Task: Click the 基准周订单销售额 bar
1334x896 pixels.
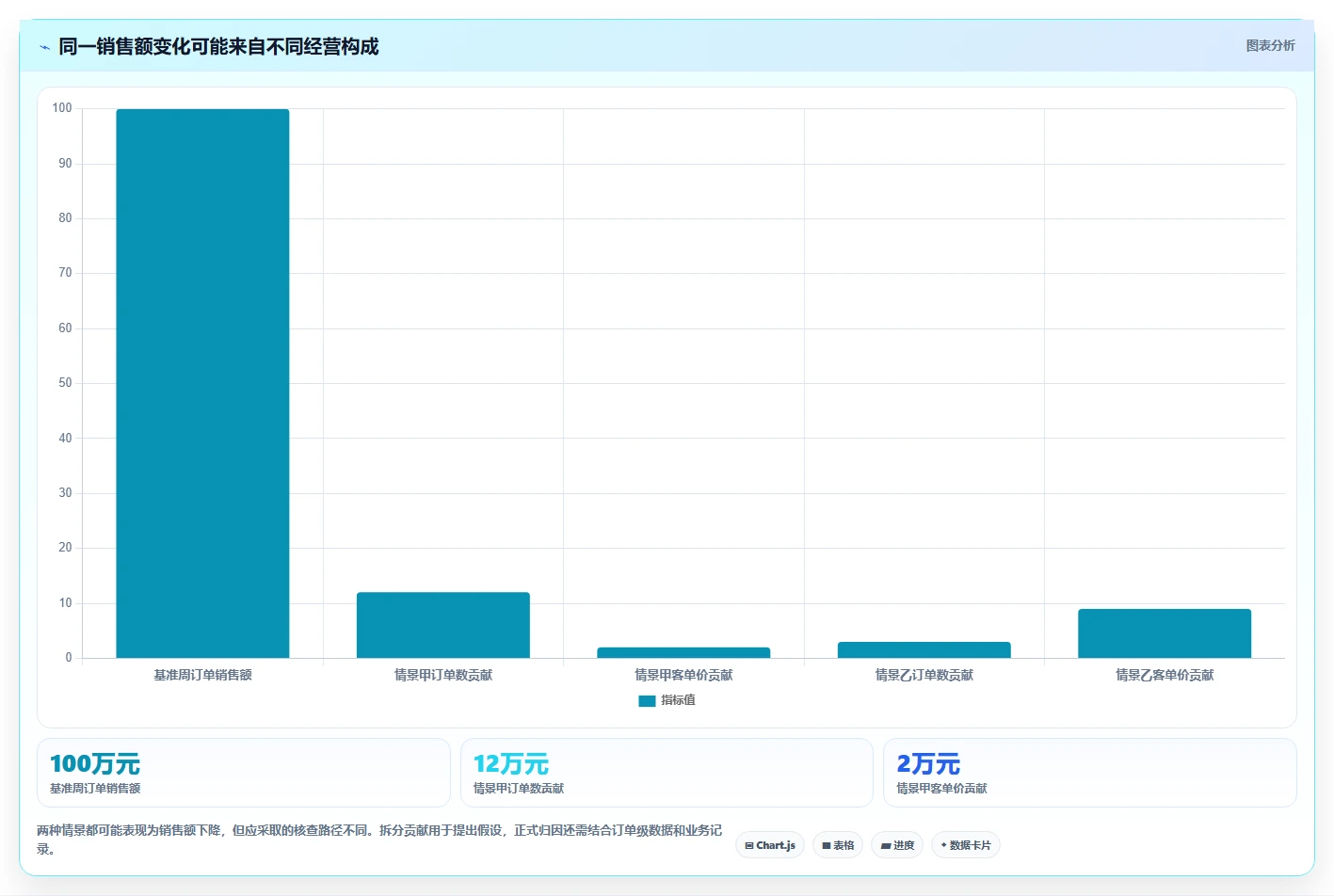Action: tap(202, 383)
